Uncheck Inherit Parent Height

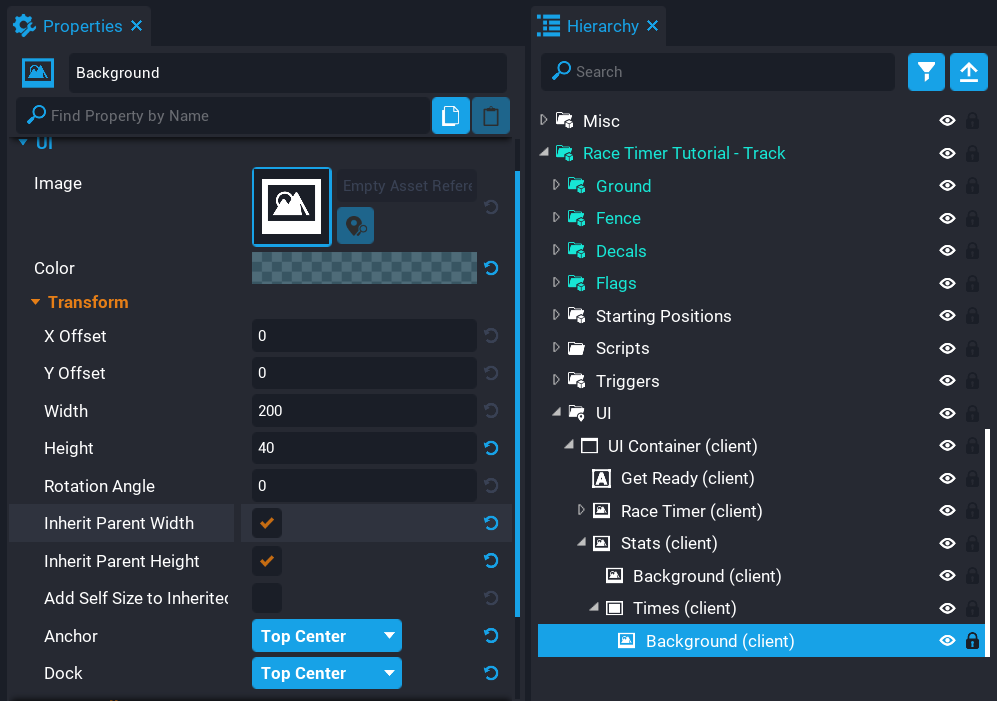point(267,560)
